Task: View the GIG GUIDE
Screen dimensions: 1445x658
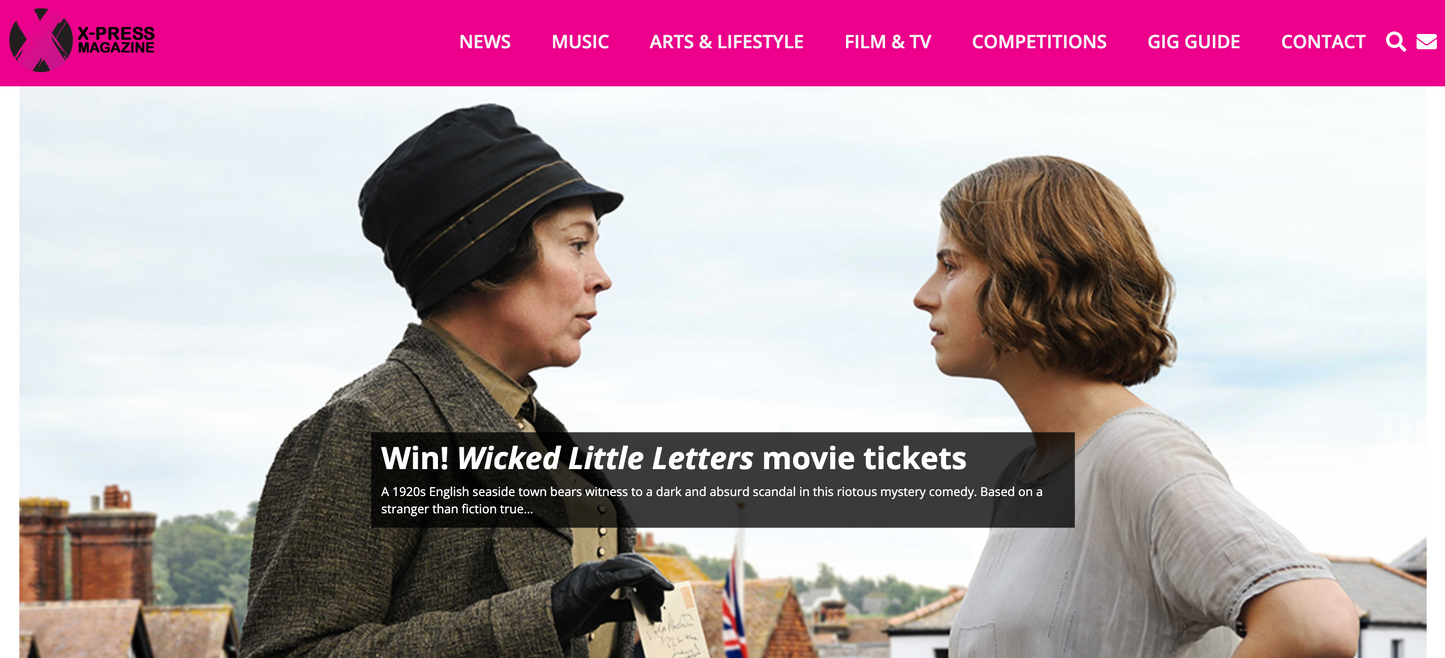Action: pos(1194,42)
